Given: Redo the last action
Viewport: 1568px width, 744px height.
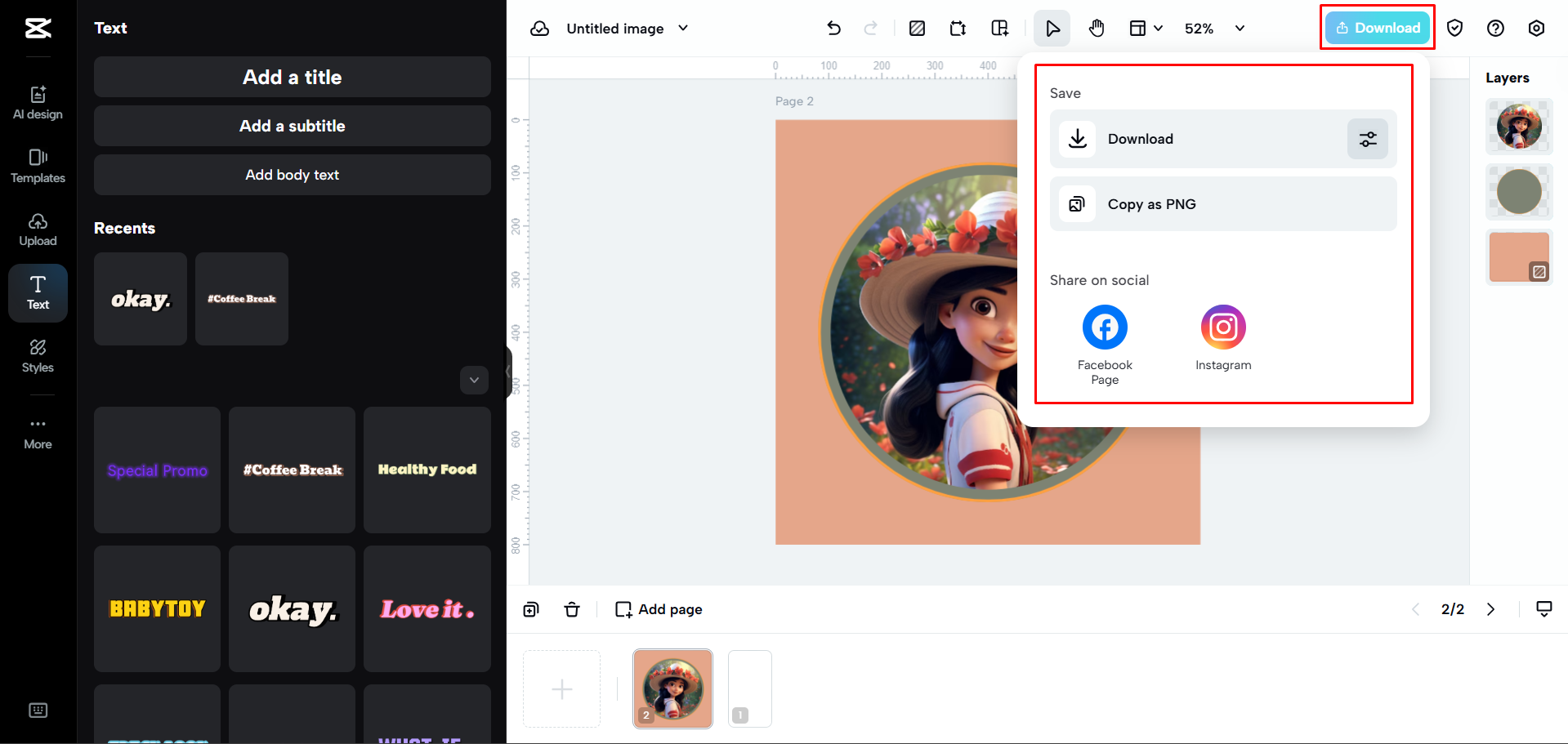Looking at the screenshot, I should (x=871, y=29).
